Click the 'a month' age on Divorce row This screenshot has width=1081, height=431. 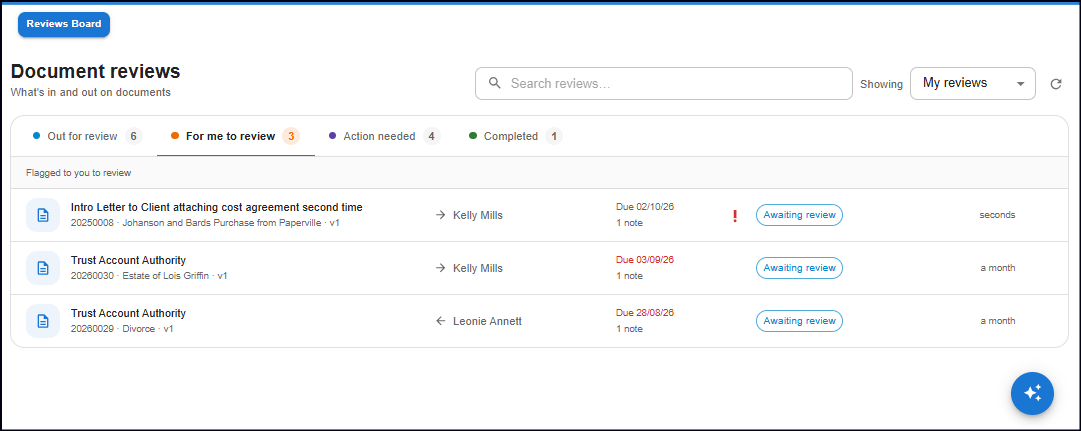(x=998, y=321)
